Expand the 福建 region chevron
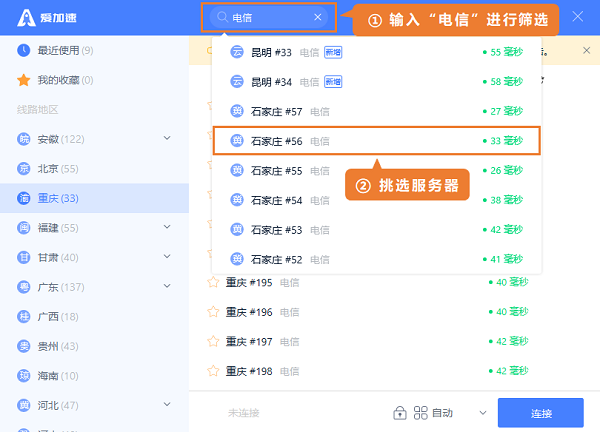600x432 pixels. [167, 227]
